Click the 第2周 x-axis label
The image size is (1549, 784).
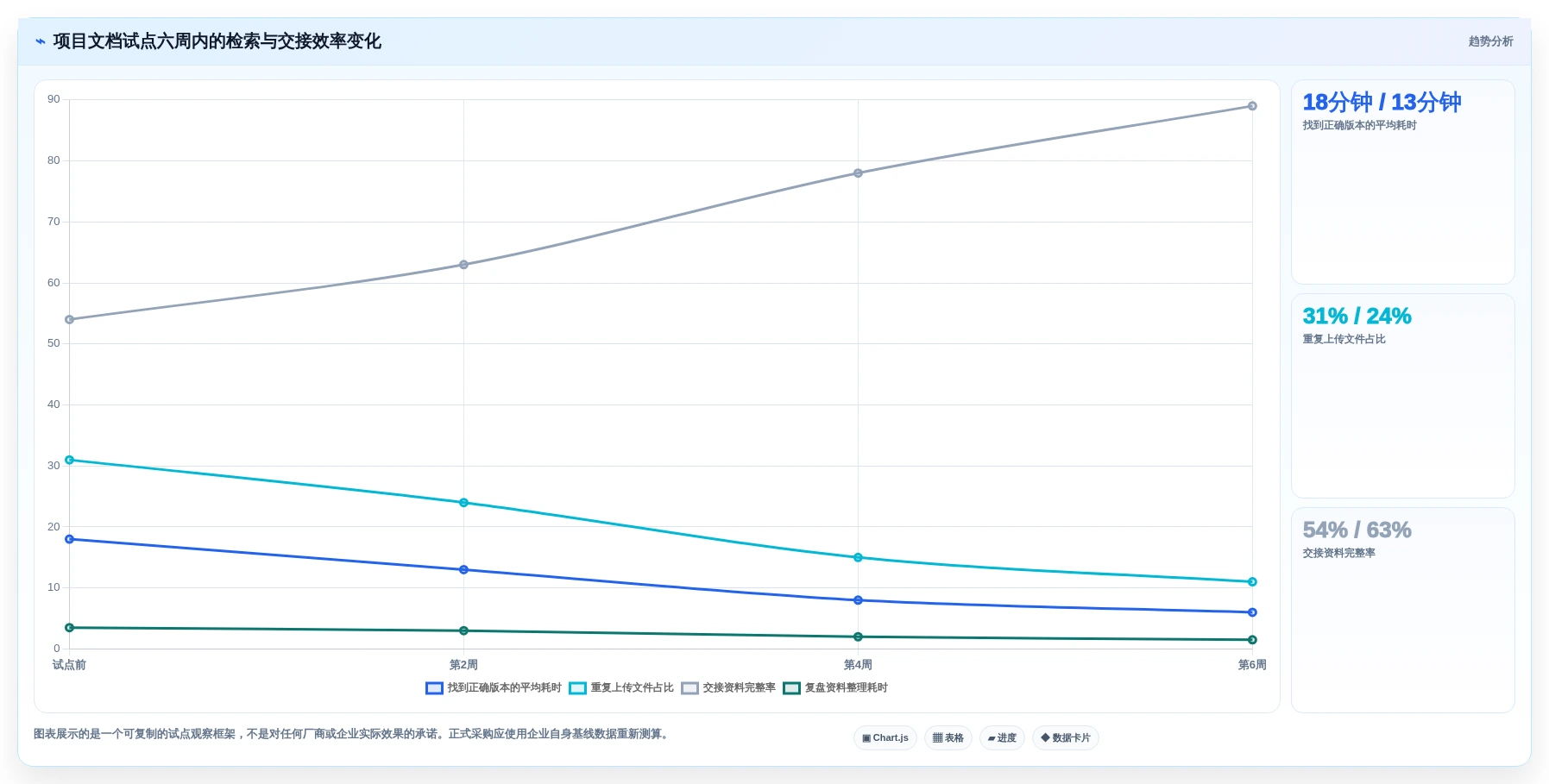[x=463, y=665]
